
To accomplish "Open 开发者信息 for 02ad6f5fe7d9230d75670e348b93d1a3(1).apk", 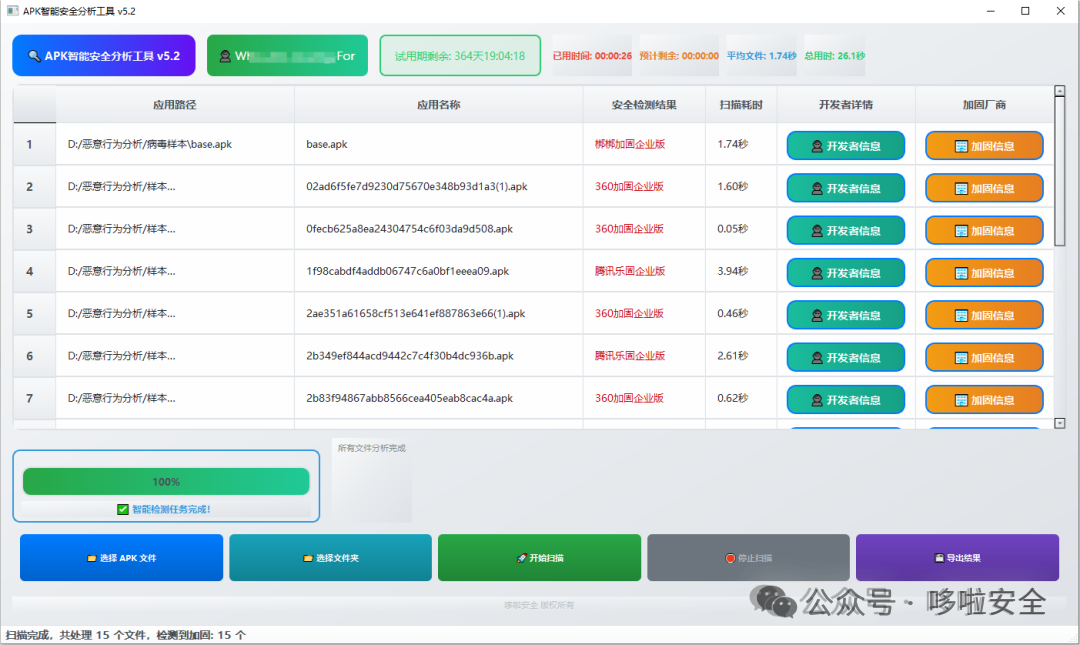I will pos(846,188).
